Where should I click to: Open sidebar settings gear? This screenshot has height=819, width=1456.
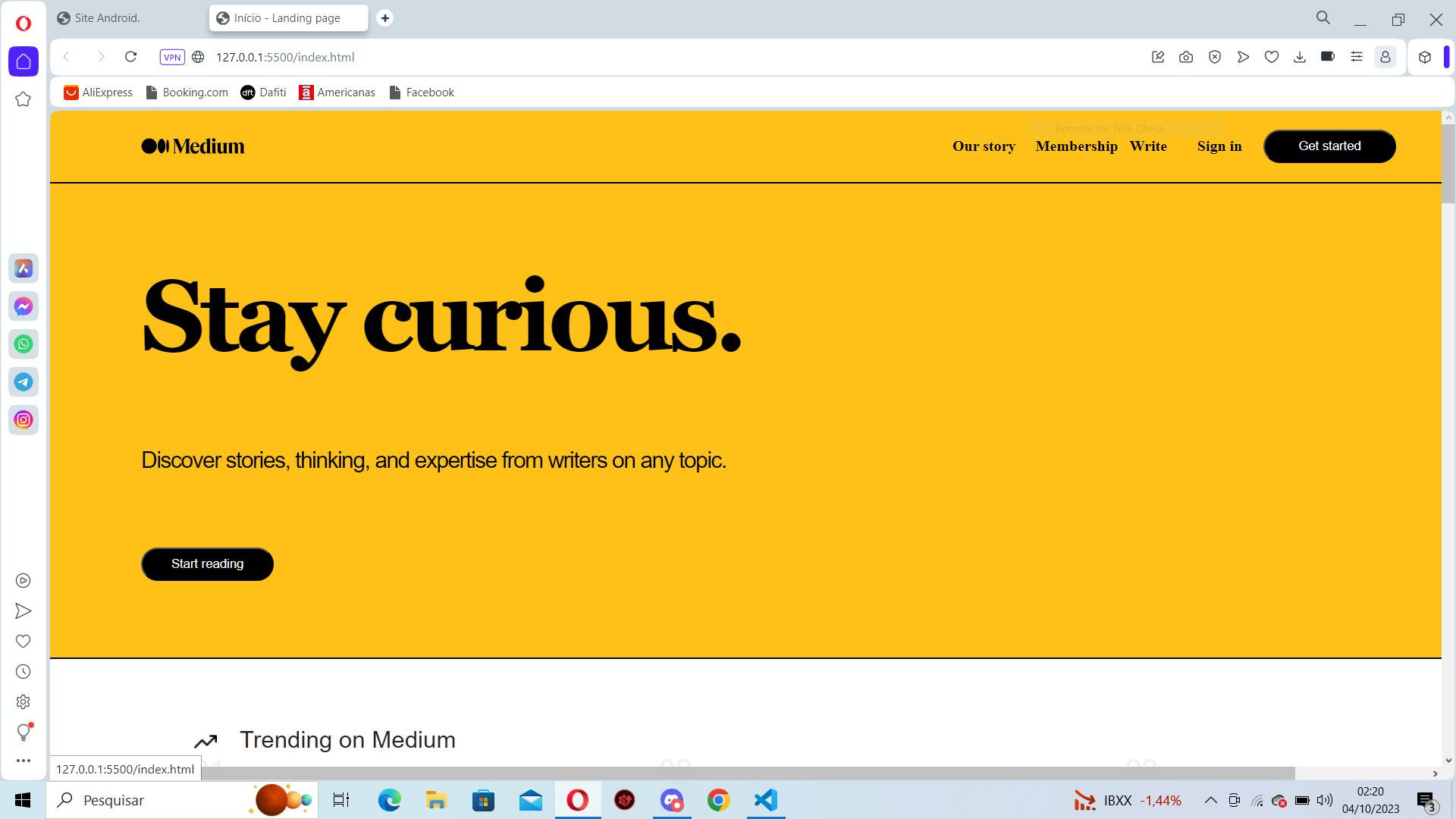(24, 702)
